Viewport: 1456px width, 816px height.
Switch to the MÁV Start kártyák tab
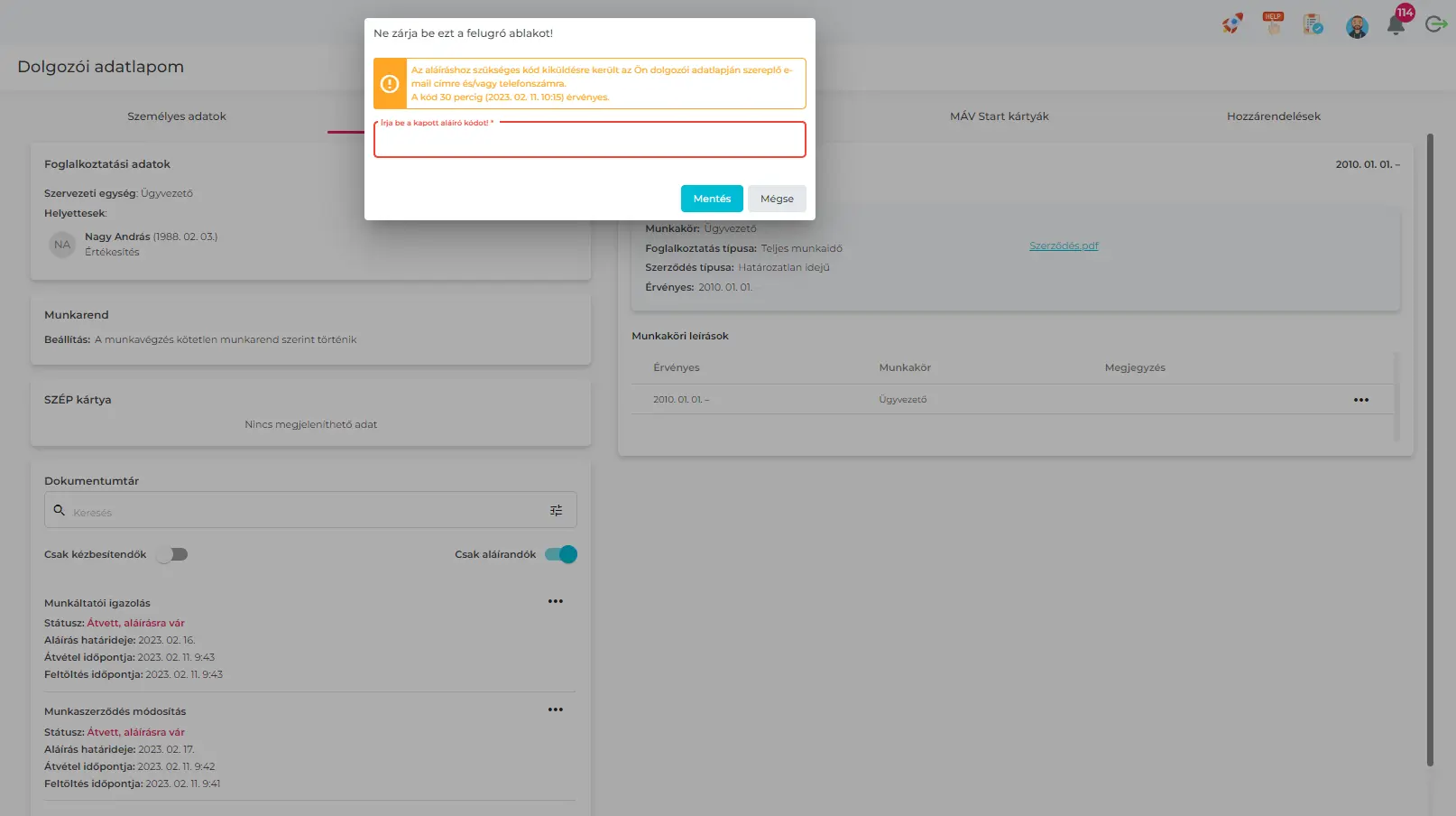pos(999,116)
